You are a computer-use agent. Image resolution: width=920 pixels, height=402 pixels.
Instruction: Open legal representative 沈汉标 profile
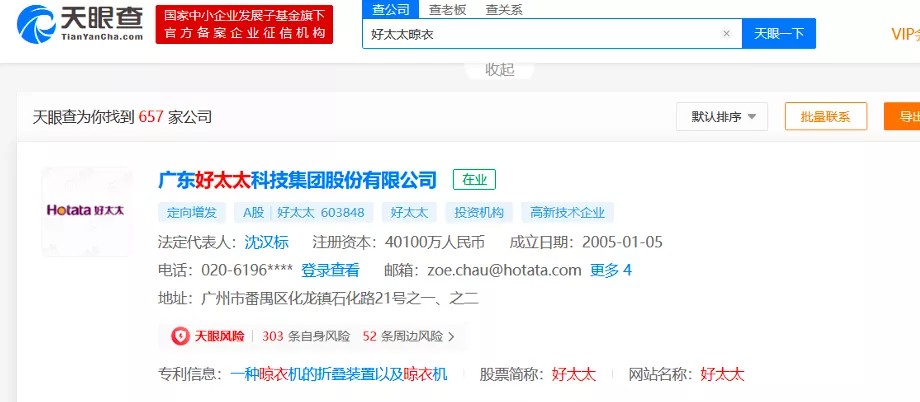point(266,242)
